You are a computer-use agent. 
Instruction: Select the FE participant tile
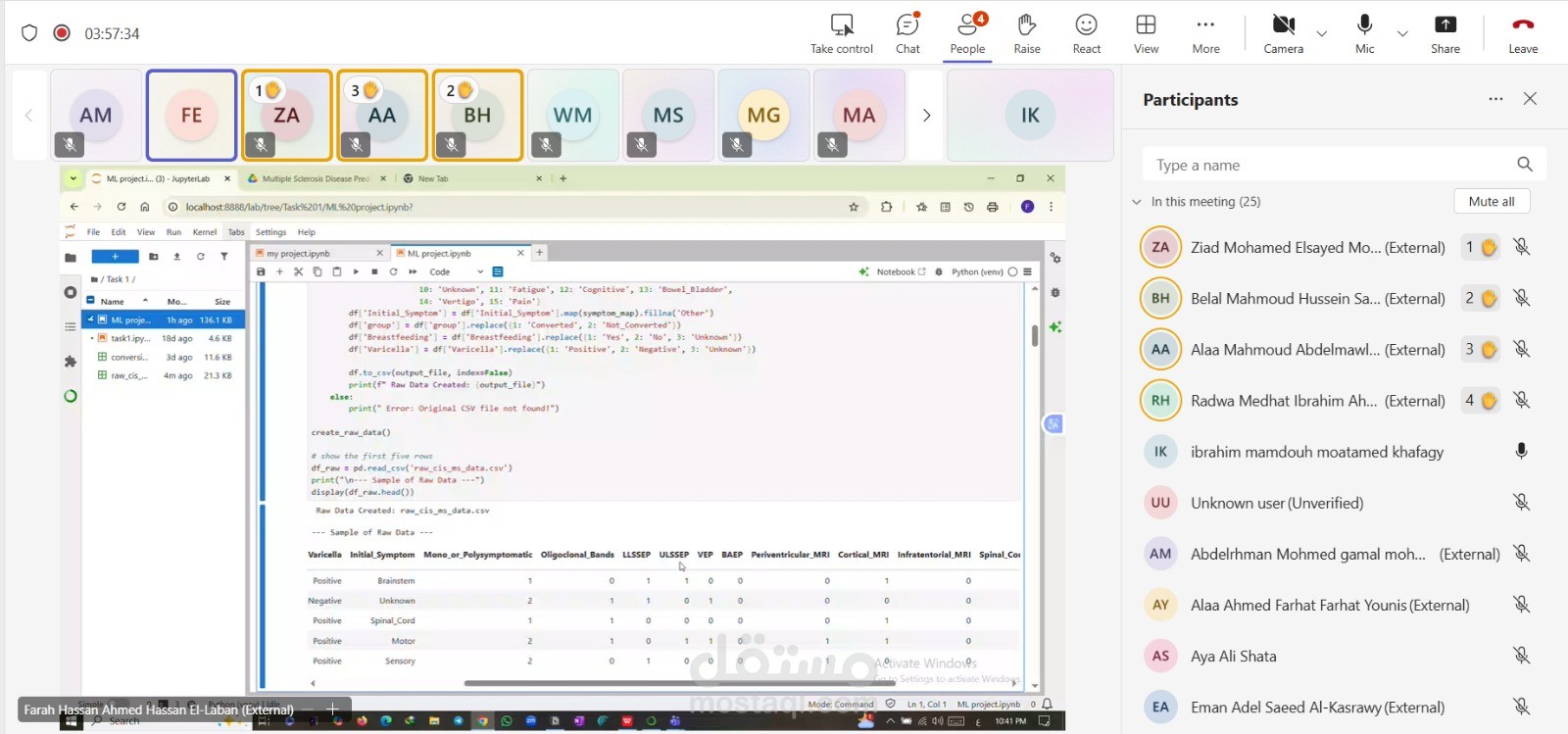[191, 115]
